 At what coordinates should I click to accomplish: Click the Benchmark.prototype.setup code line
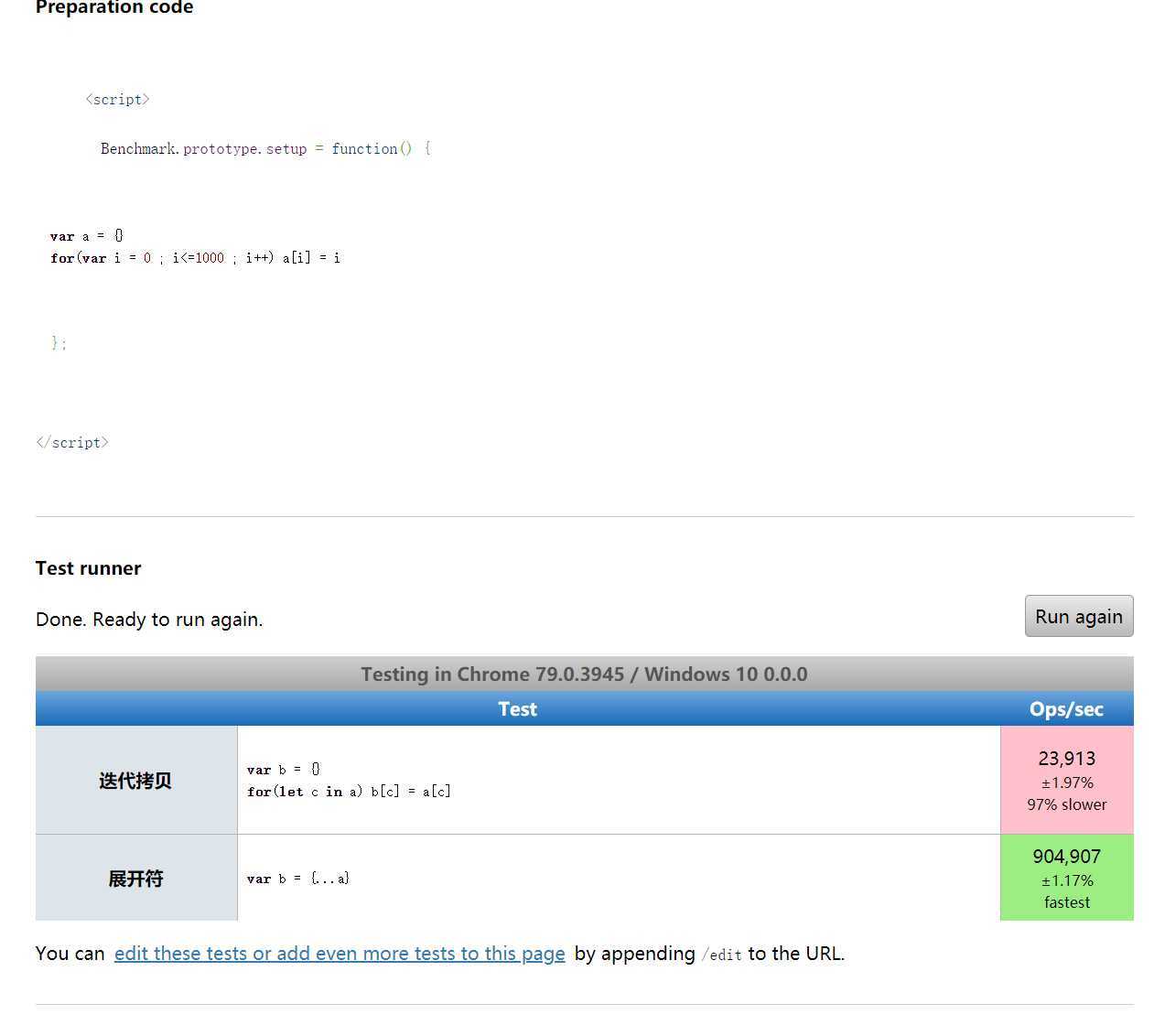[265, 148]
